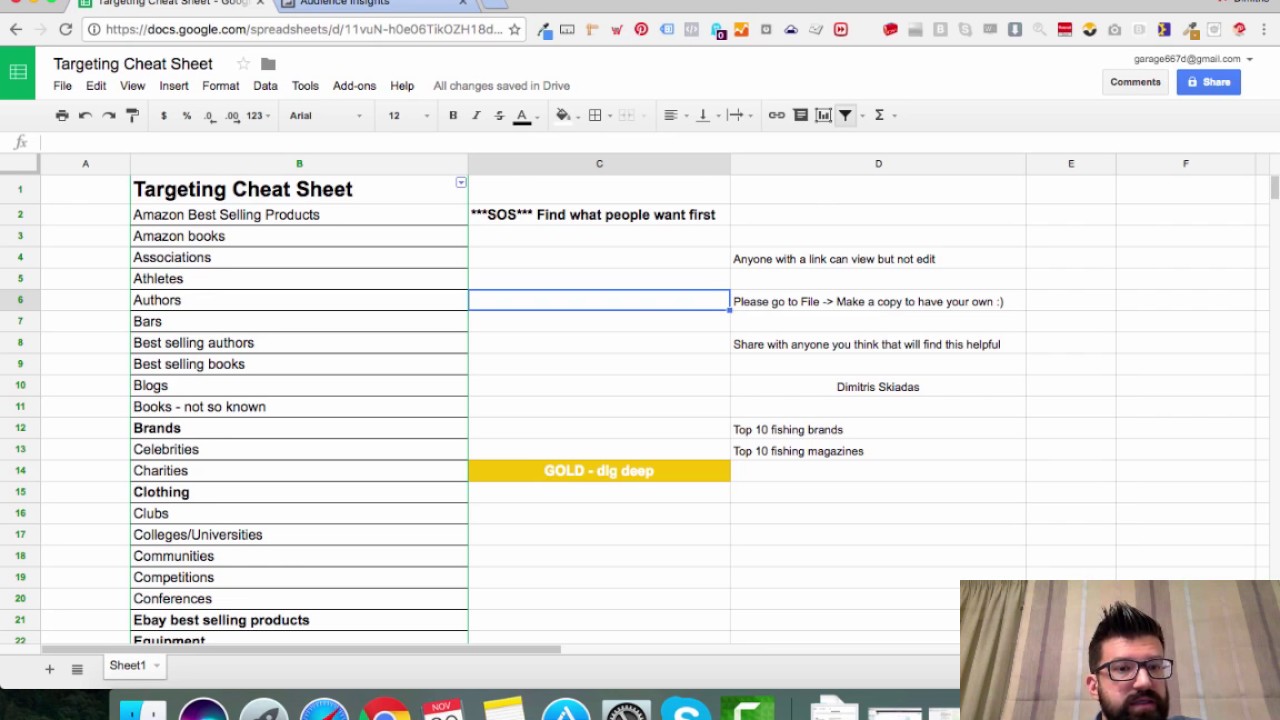Click the Insert link icon
The image size is (1280, 720).
pyautogui.click(x=777, y=116)
